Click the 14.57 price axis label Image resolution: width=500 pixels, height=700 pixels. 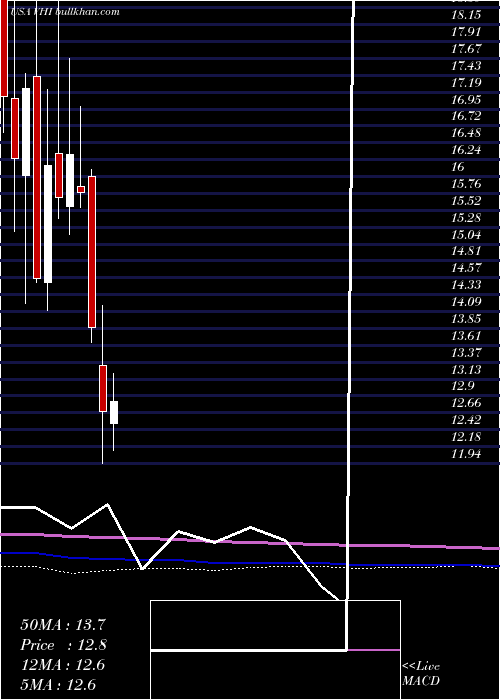coord(466,268)
